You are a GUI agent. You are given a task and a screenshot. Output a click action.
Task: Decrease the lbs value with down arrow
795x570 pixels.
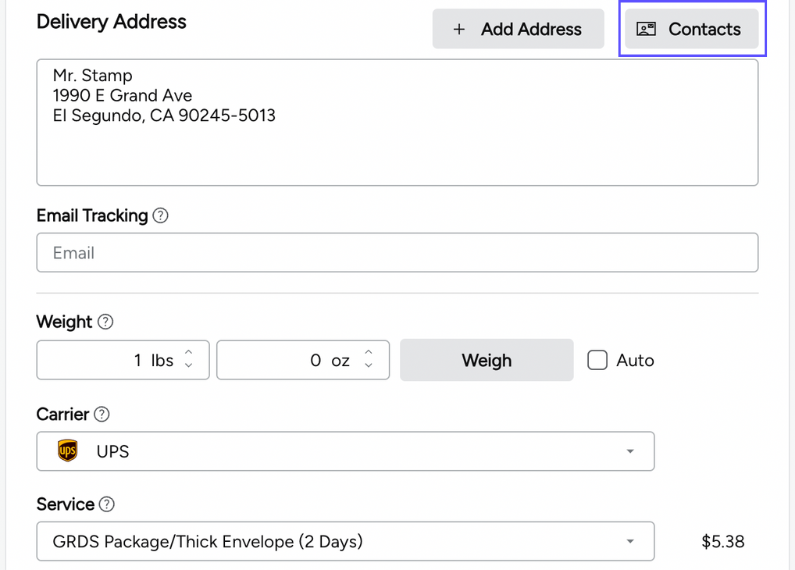pyautogui.click(x=190, y=366)
